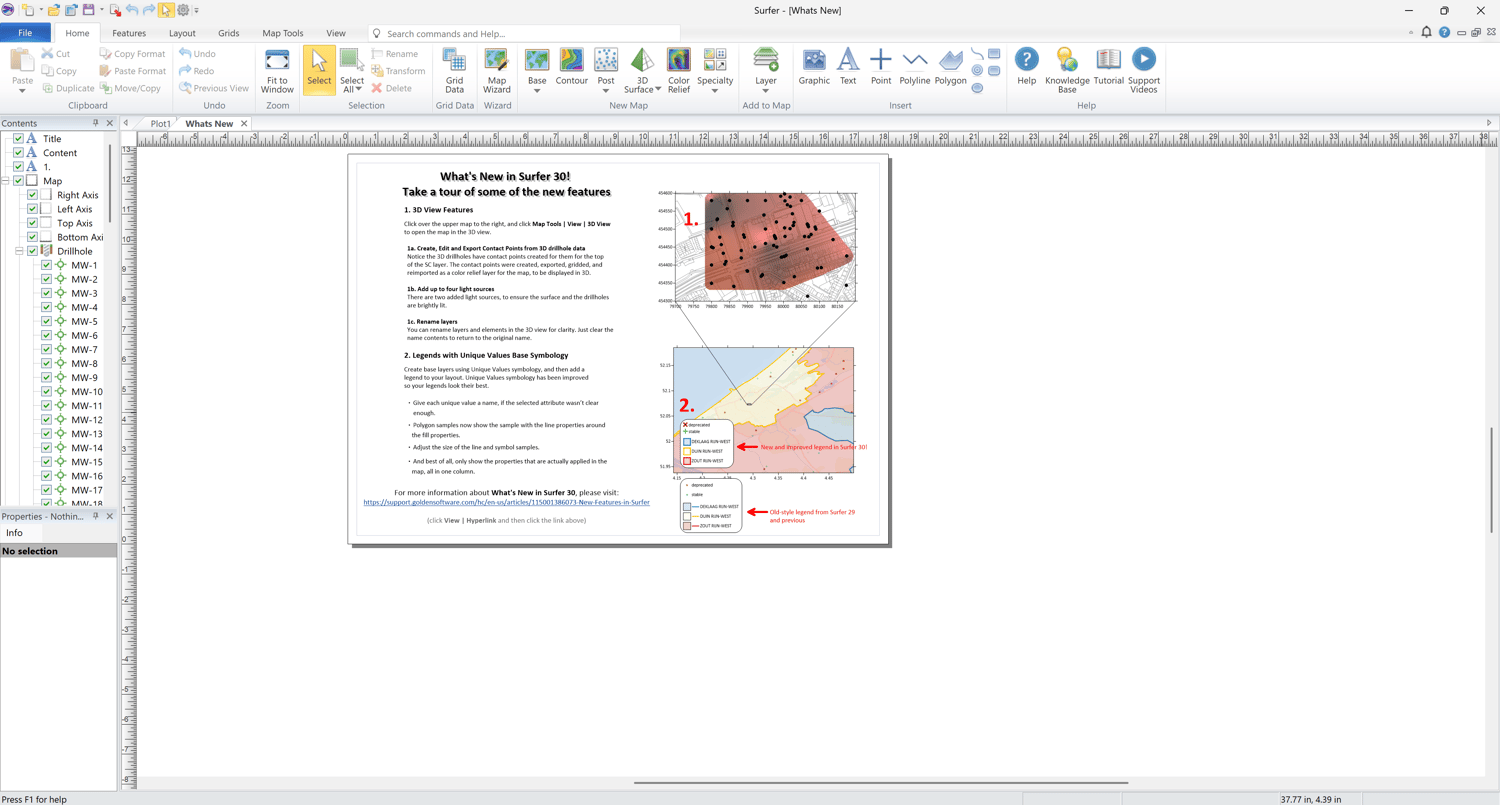Create a new Contour map
This screenshot has width=1500, height=805.
pyautogui.click(x=571, y=69)
